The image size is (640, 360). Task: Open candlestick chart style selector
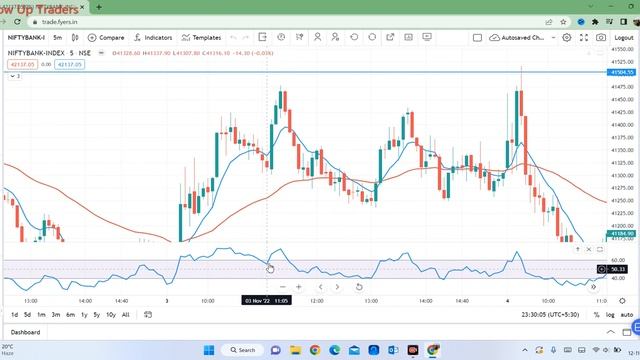tap(75, 38)
